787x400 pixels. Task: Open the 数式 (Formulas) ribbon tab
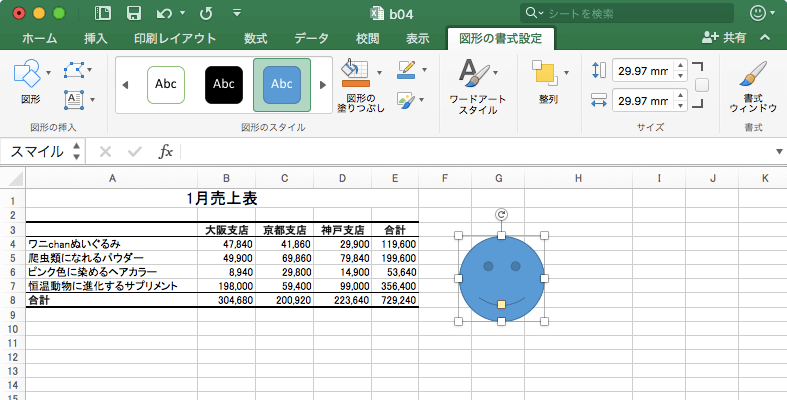click(x=255, y=38)
